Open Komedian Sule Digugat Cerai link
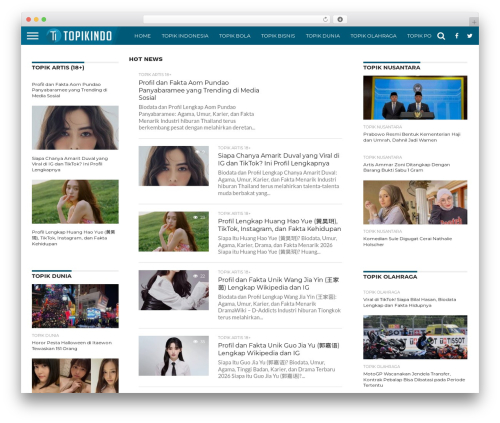Image resolution: width=500 pixels, height=423 pixels. click(407, 241)
